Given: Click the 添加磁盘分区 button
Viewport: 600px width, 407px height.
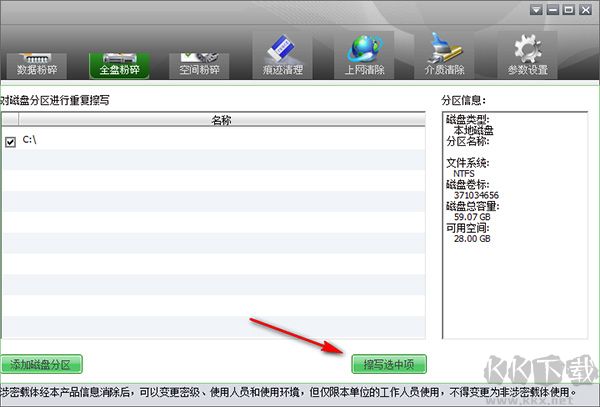Looking at the screenshot, I should pyautogui.click(x=41, y=364).
